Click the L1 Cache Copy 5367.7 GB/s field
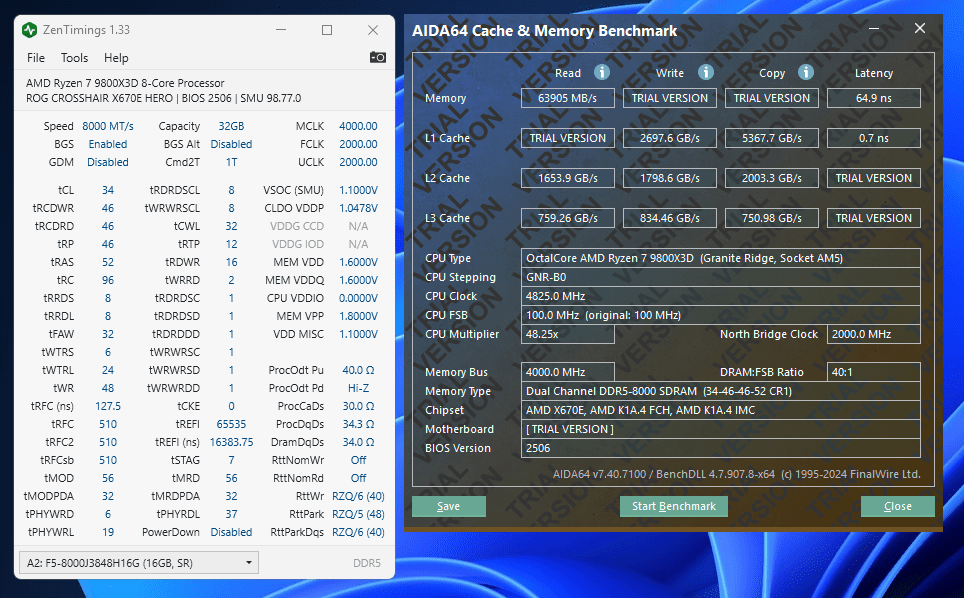964x598 pixels. click(x=772, y=138)
